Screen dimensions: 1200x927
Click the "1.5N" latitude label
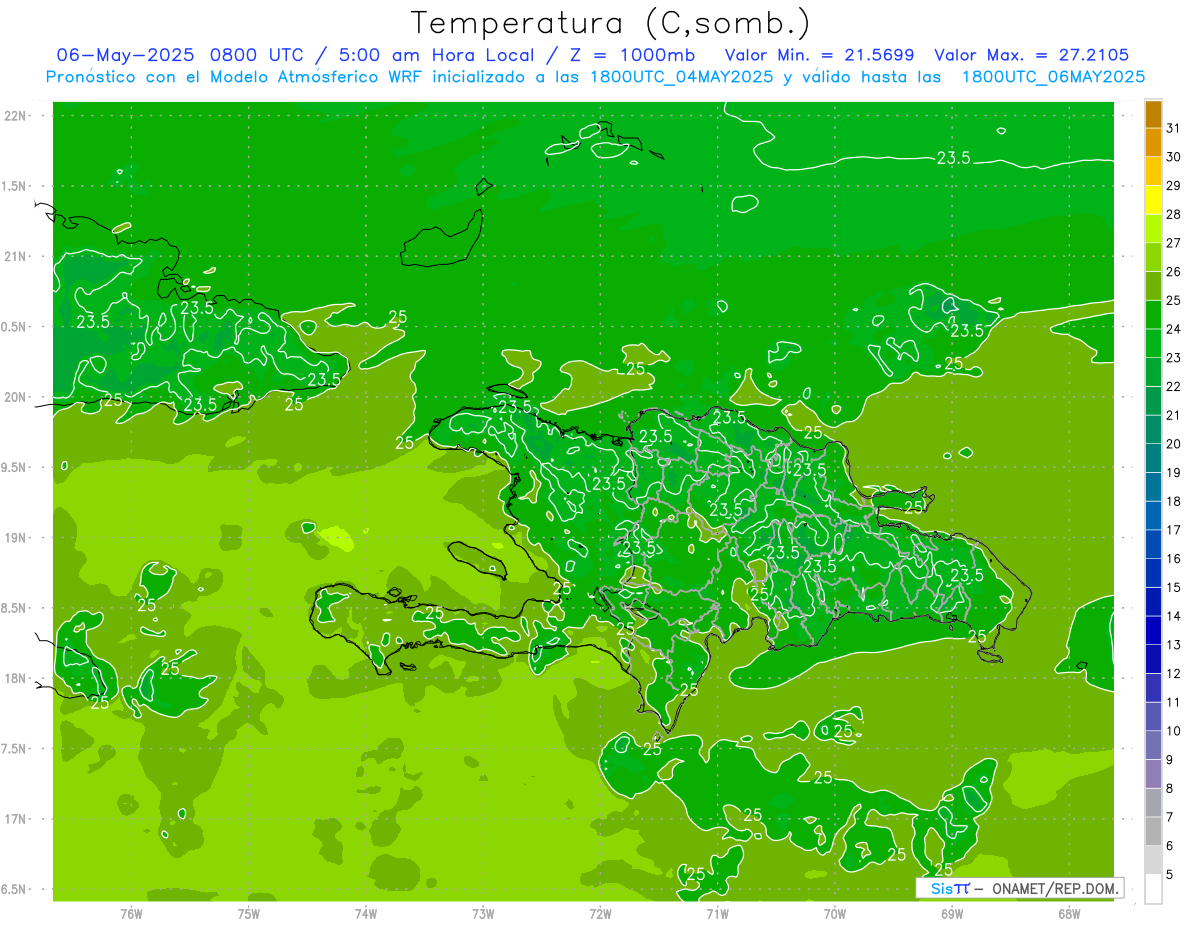pyautogui.click(x=14, y=186)
